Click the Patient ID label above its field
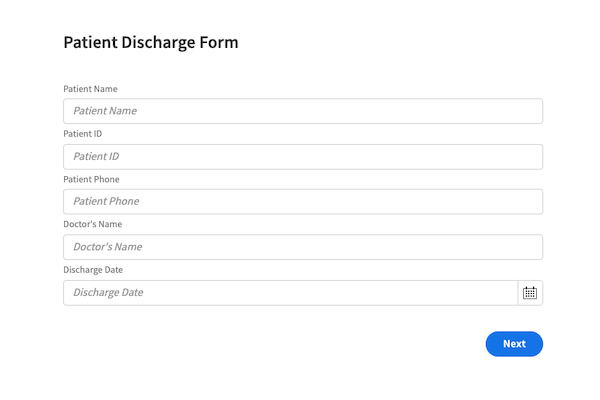 tap(83, 134)
